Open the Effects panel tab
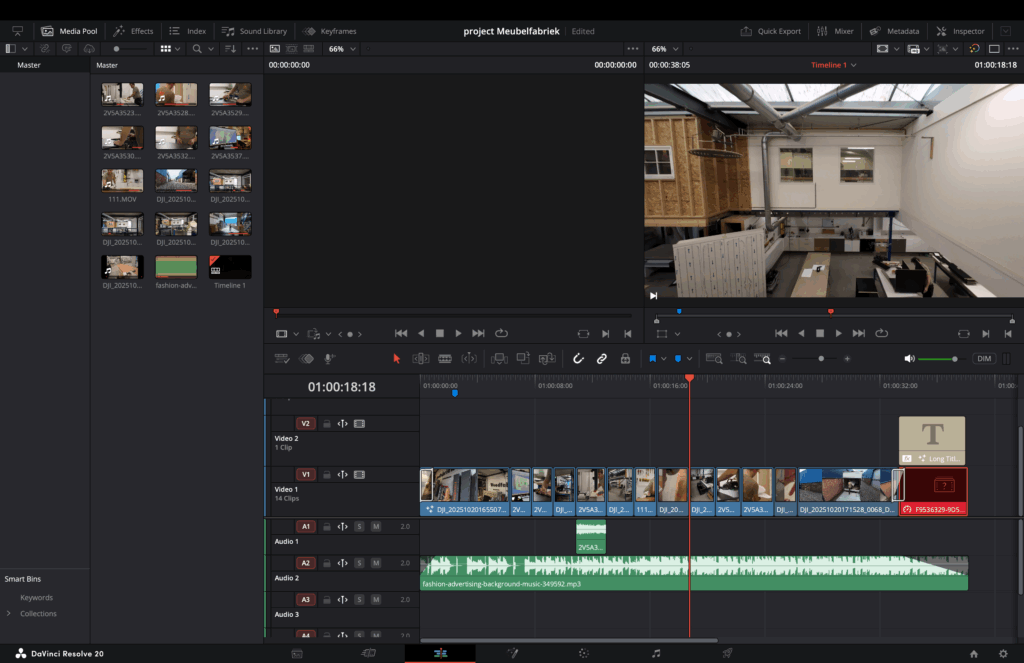The width and height of the screenshot is (1024, 663). 133,31
